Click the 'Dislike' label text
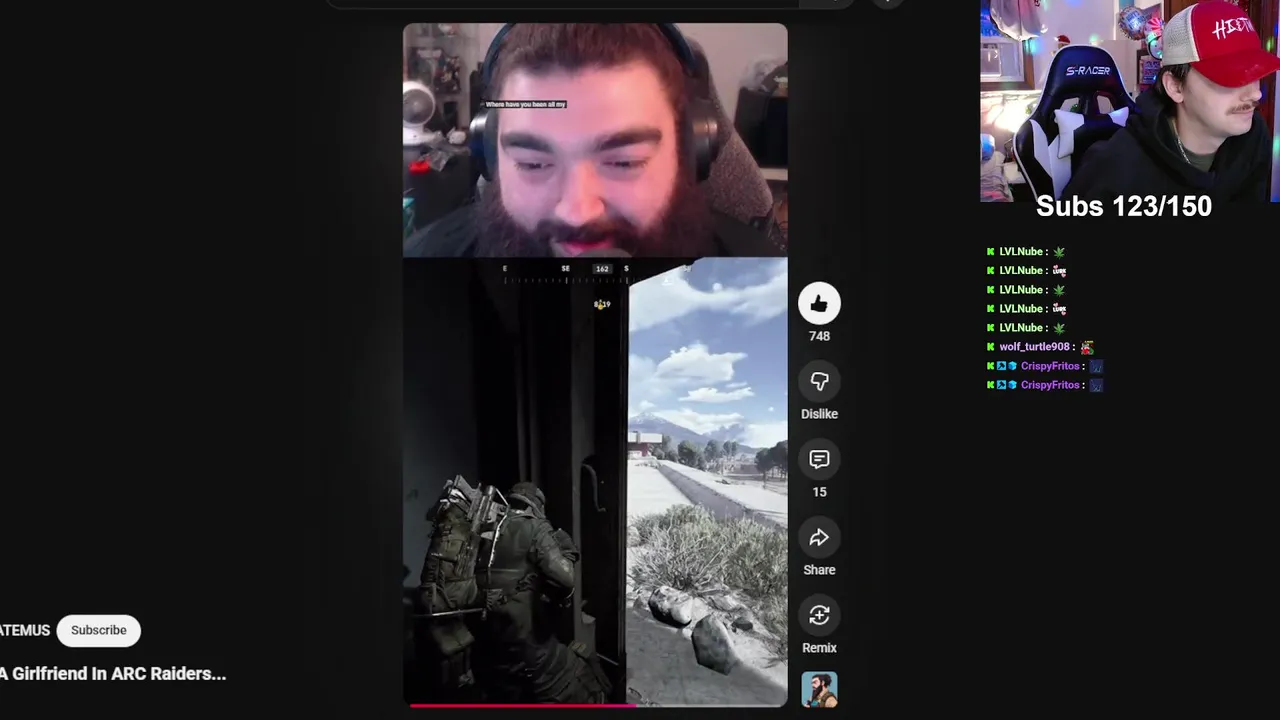The width and height of the screenshot is (1280, 720). 819,414
